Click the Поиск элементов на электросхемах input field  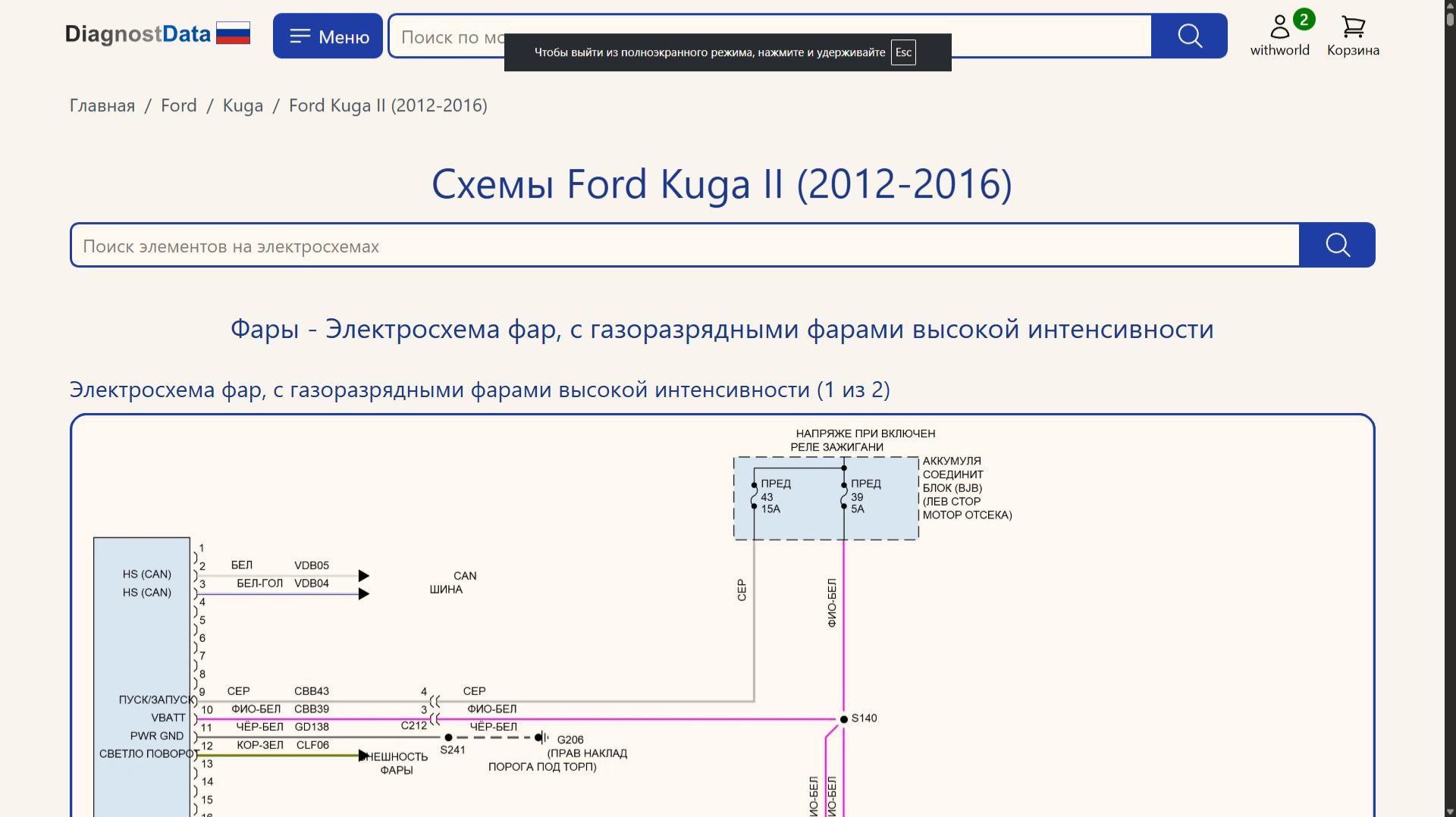point(531,246)
